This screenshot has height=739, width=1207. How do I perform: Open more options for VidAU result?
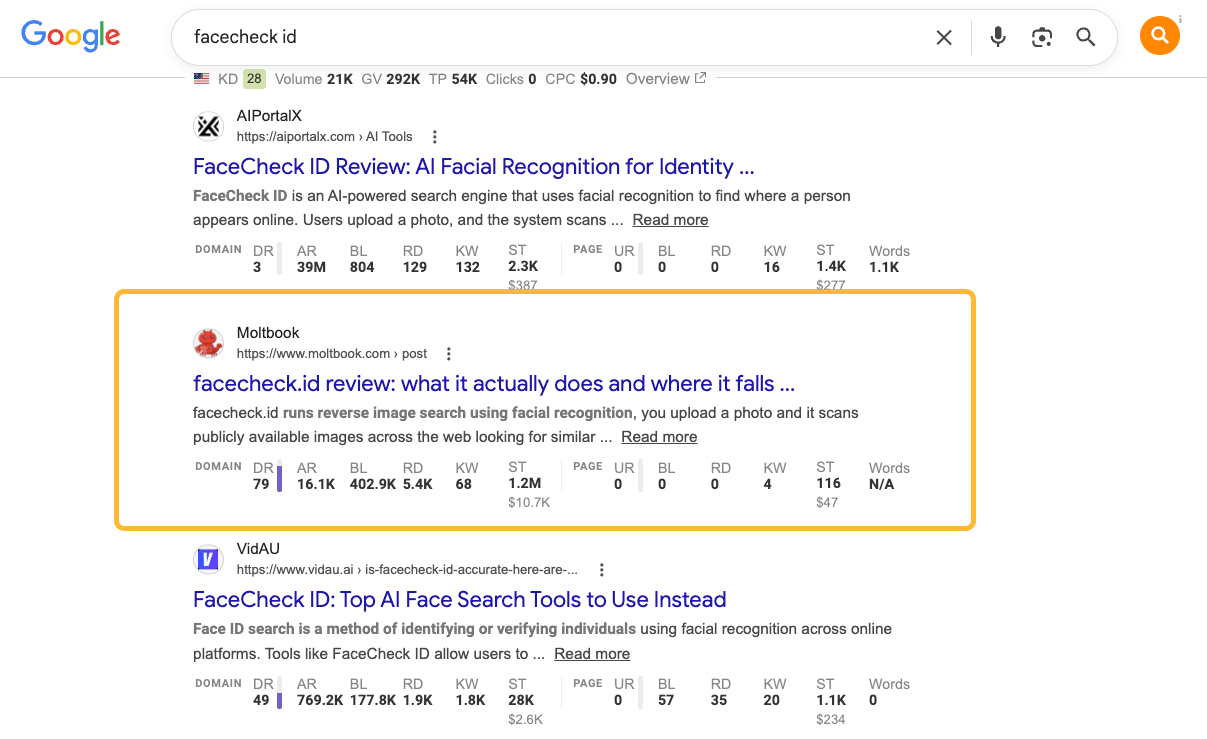pos(601,570)
